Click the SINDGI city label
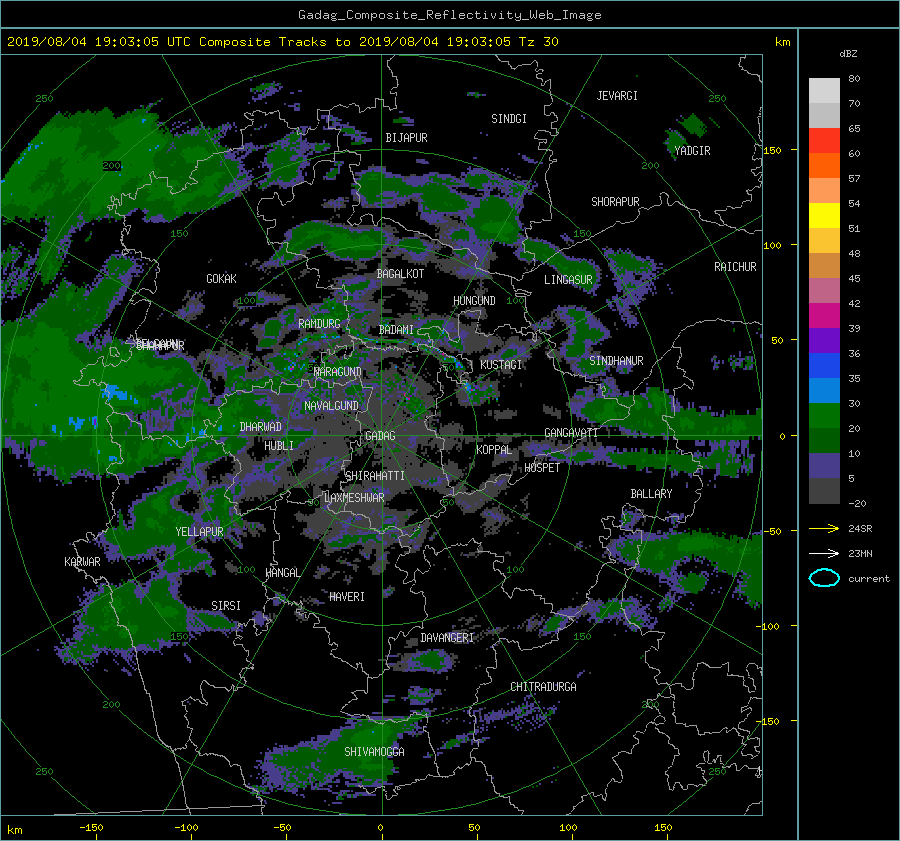 pyautogui.click(x=509, y=119)
